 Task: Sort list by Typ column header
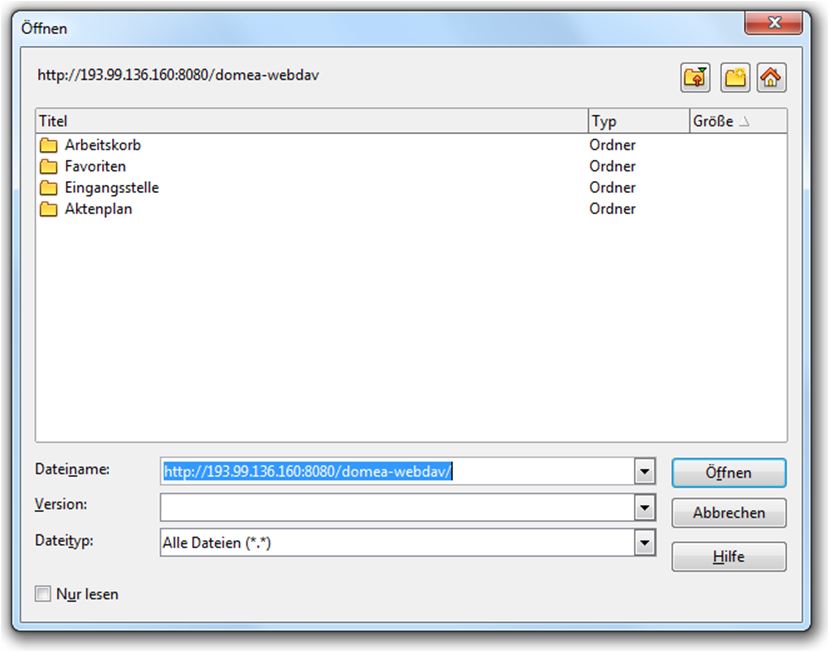coord(637,121)
